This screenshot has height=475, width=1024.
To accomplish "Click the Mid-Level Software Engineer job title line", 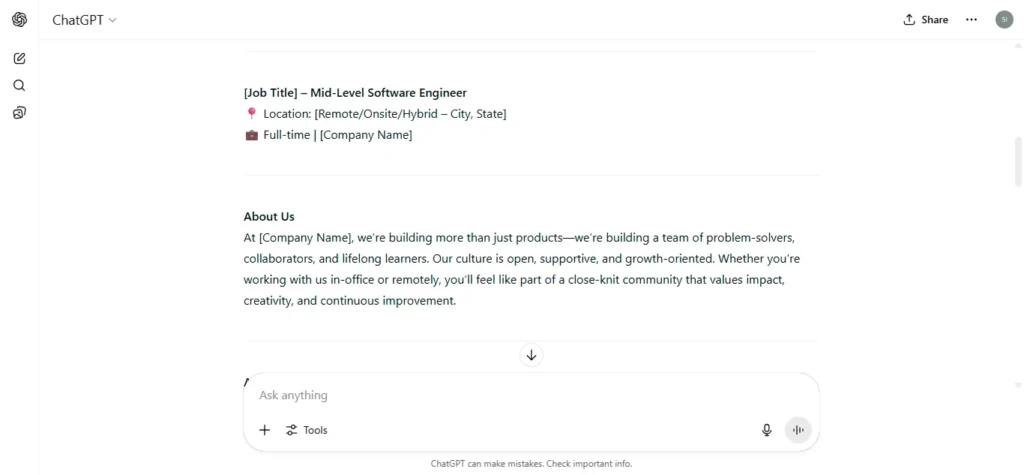I will click(x=355, y=93).
